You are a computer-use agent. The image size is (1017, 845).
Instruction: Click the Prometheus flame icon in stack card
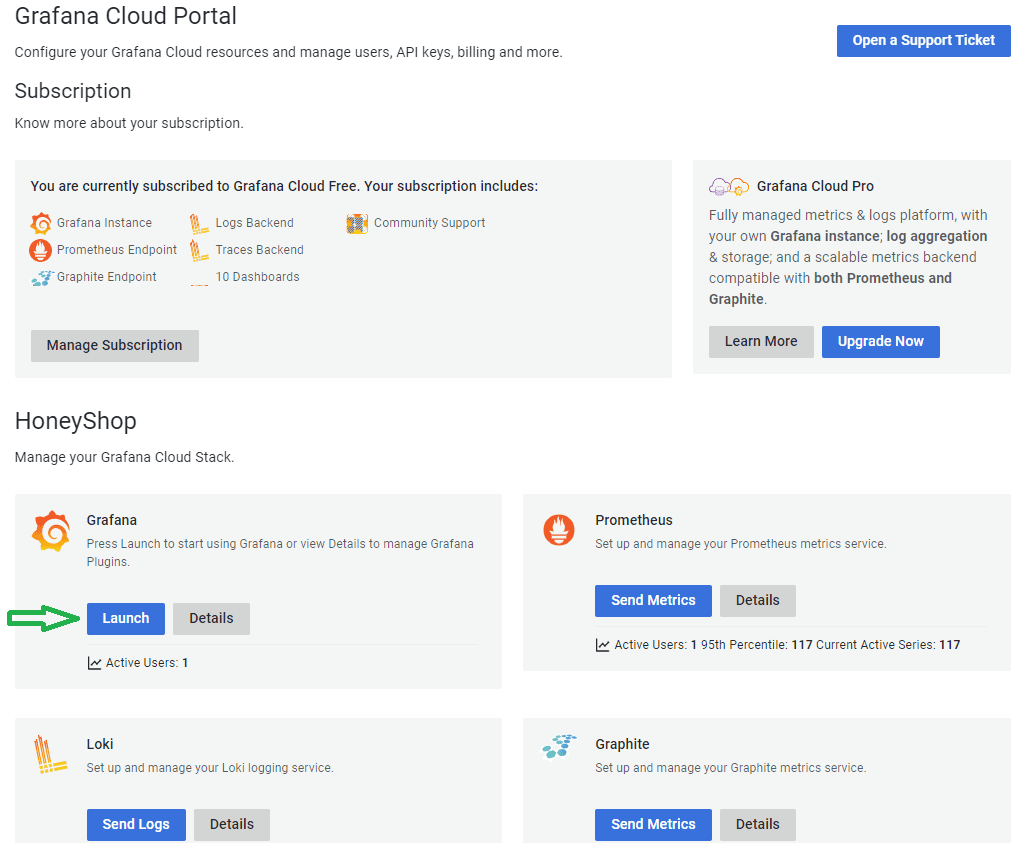point(559,529)
